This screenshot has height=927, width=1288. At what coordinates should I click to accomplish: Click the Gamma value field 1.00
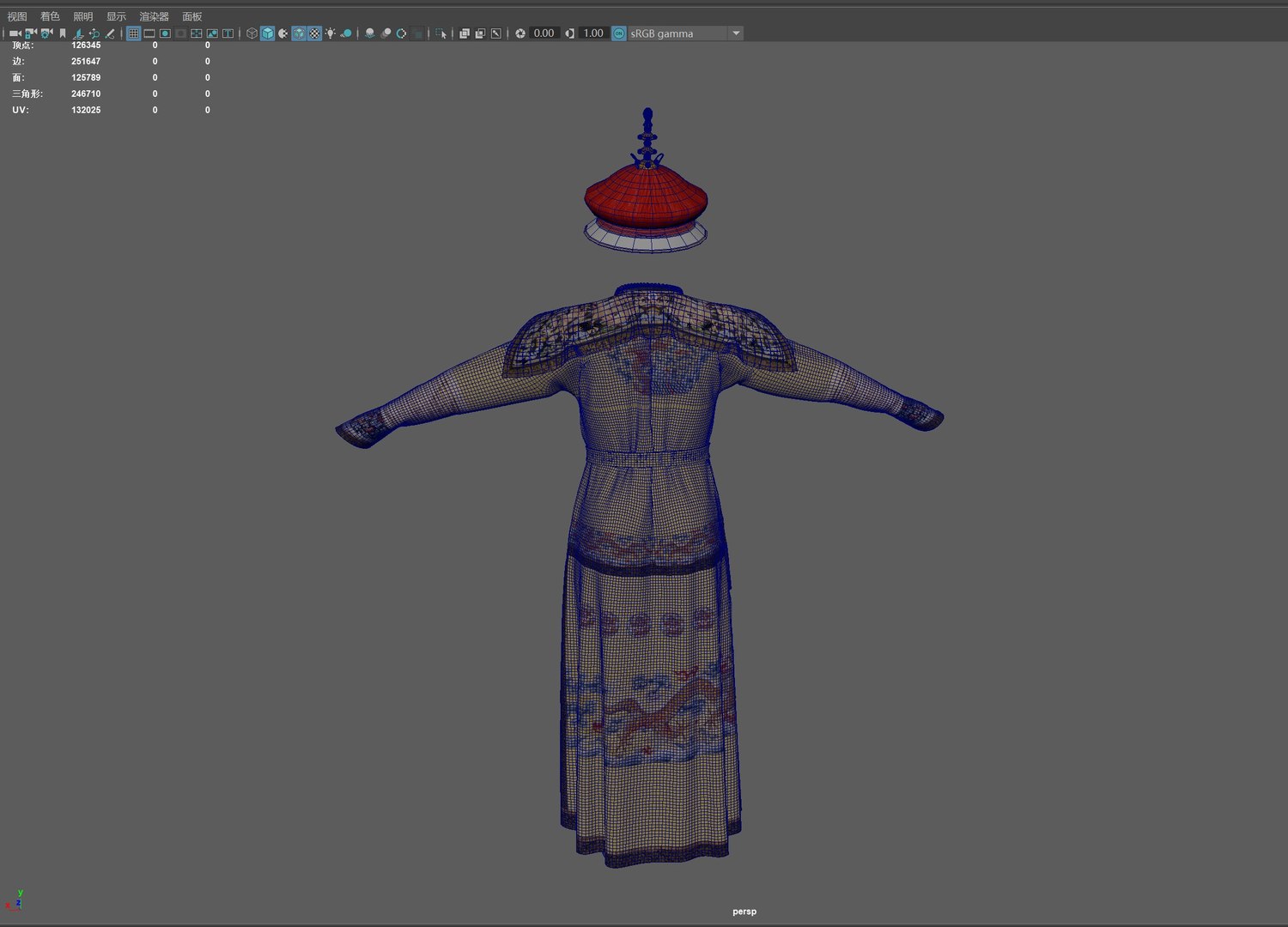(593, 33)
